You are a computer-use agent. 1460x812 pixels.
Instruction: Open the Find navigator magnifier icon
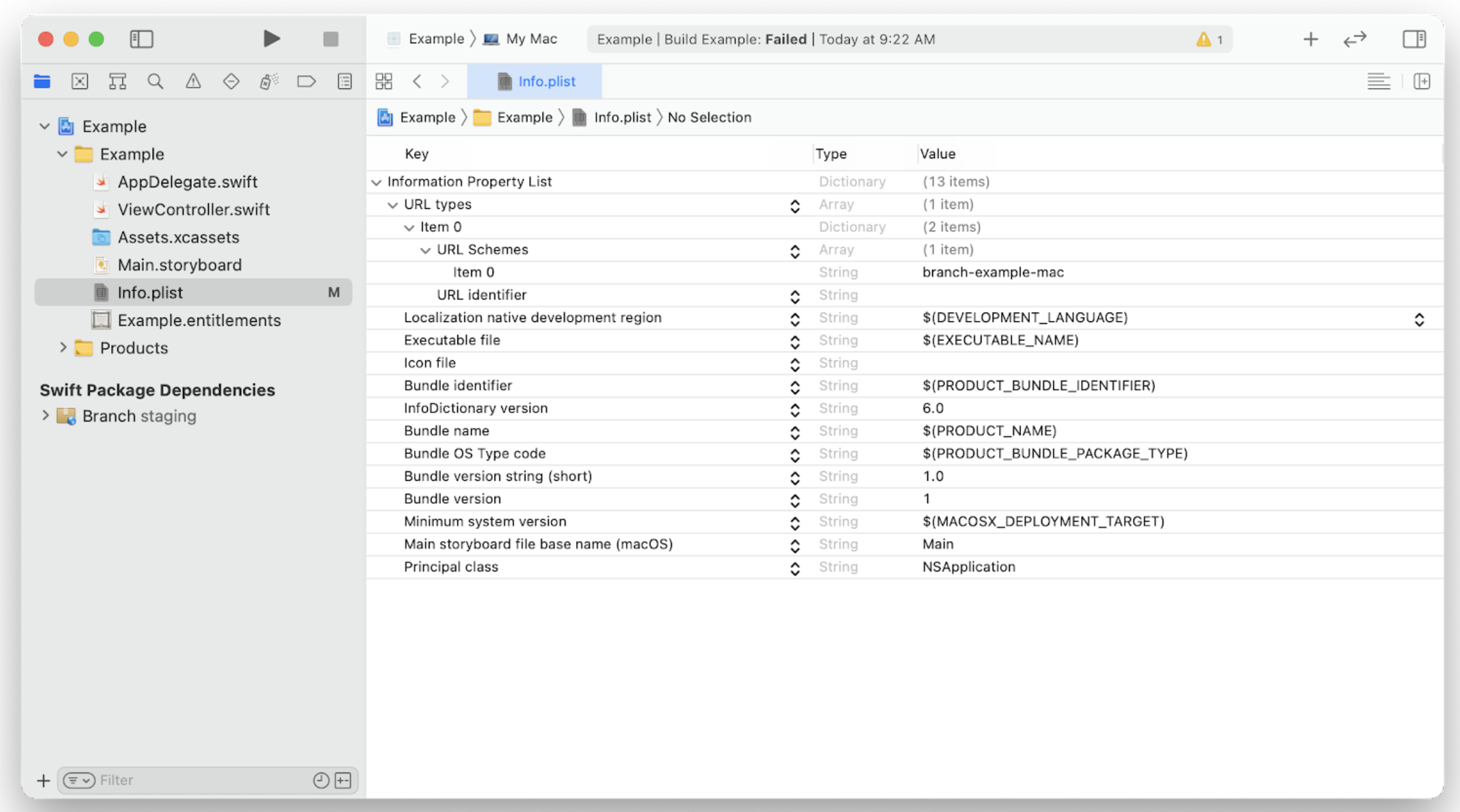[155, 81]
